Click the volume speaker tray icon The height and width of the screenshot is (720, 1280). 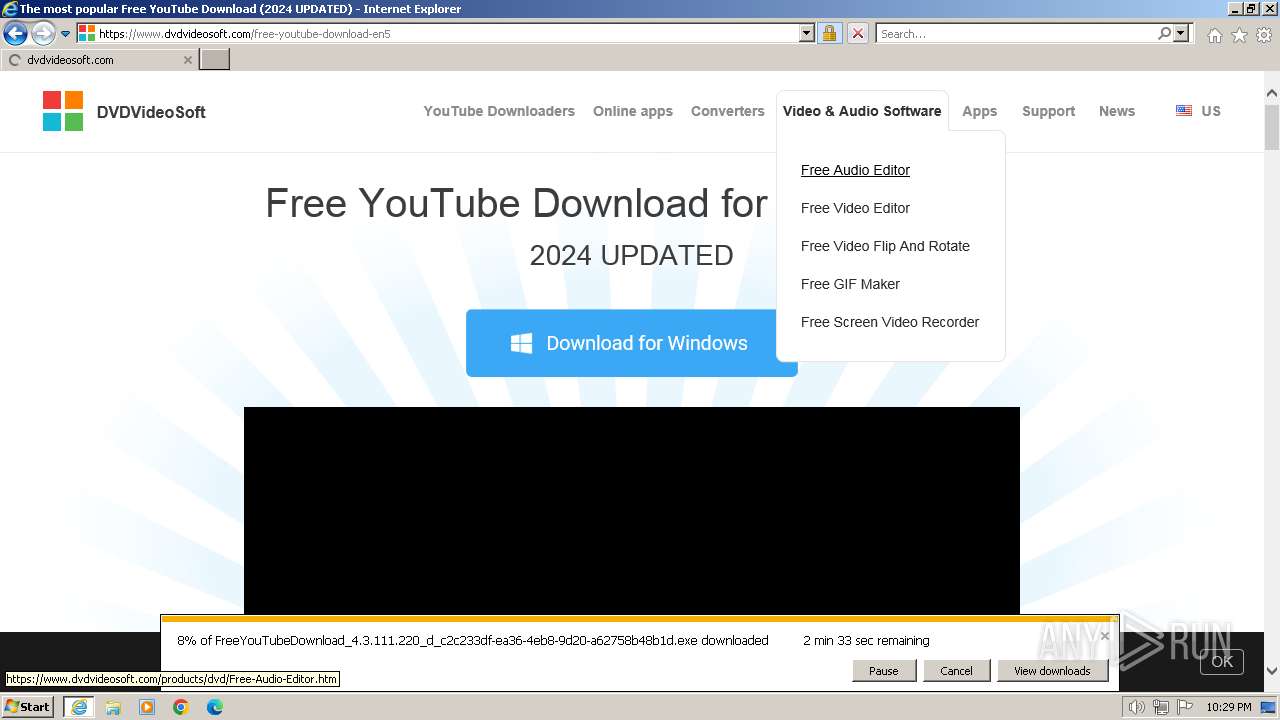pyautogui.click(x=1138, y=707)
